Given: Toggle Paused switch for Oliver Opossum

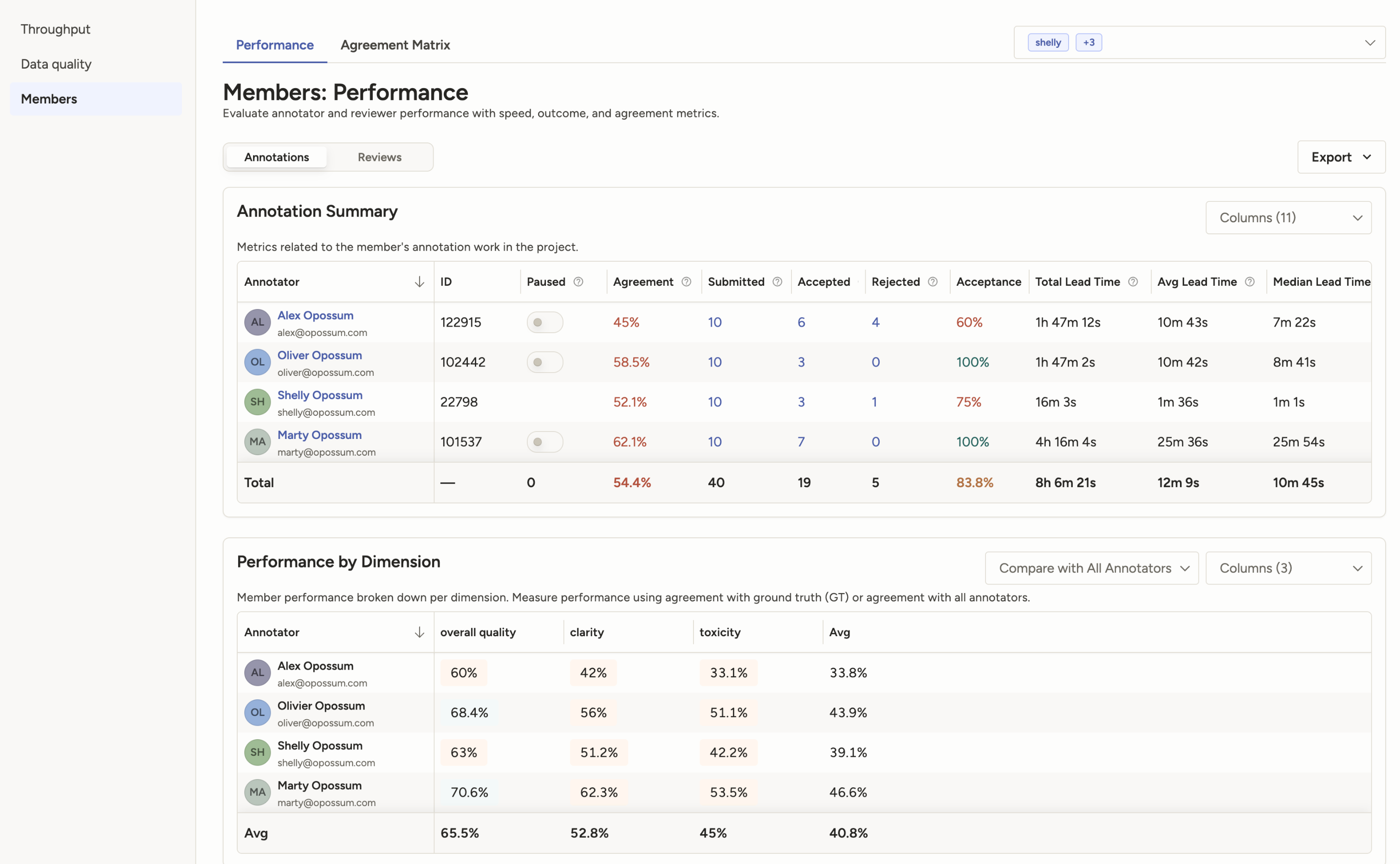Looking at the screenshot, I should click(x=544, y=362).
